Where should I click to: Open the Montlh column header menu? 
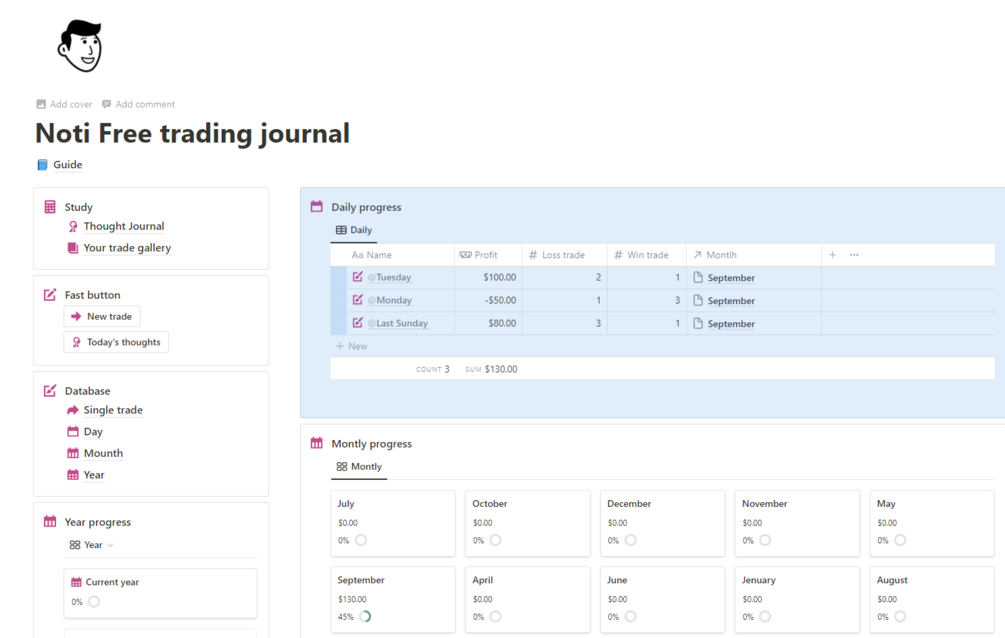pos(754,255)
